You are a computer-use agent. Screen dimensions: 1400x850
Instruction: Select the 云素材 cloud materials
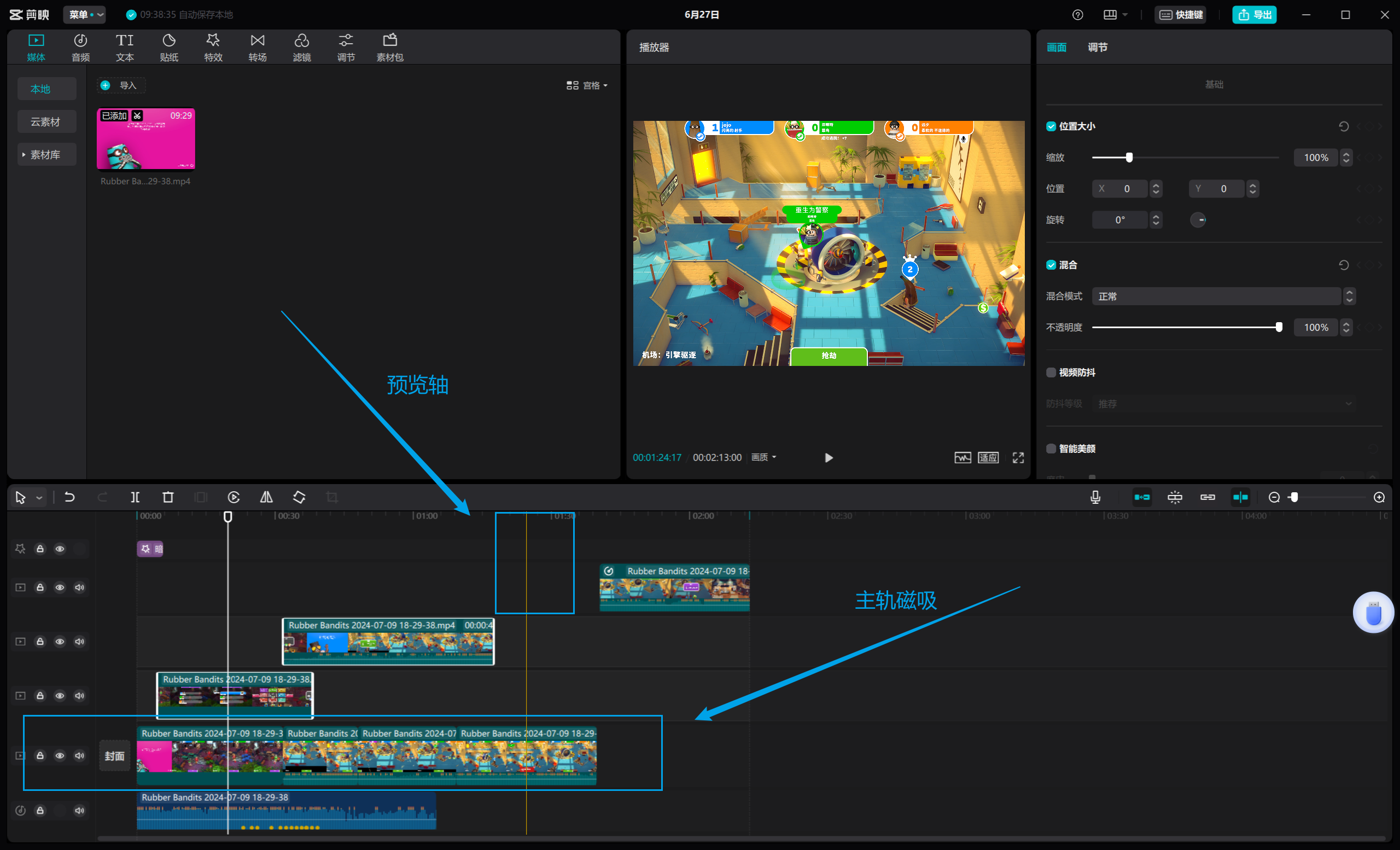click(46, 121)
